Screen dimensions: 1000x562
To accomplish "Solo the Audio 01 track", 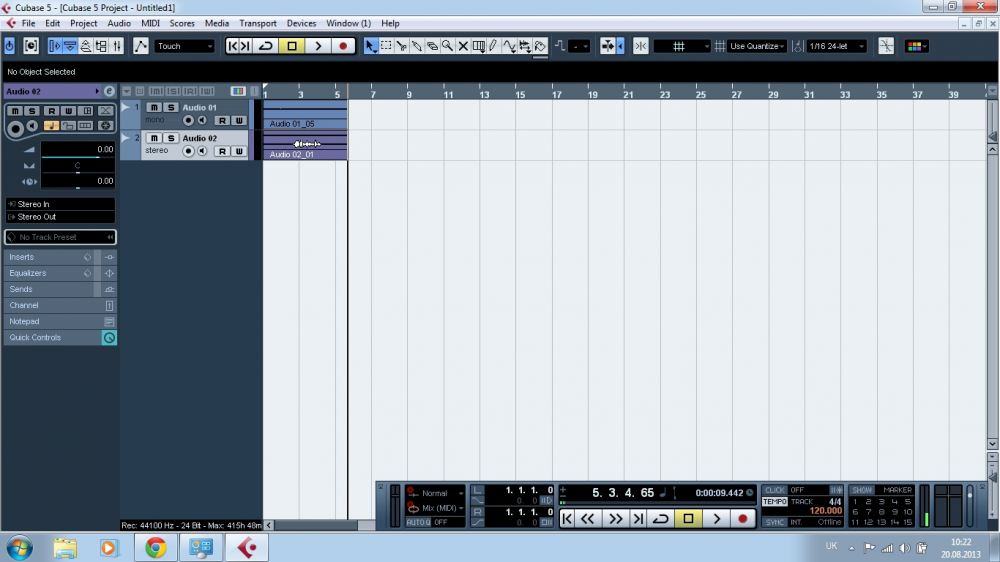I will 171,107.
